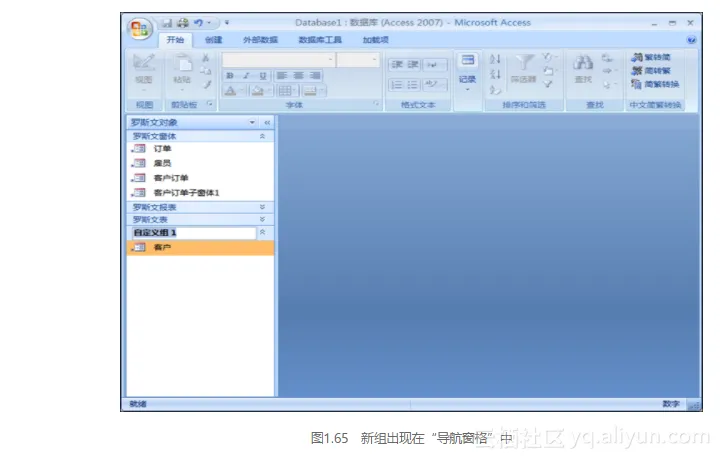Click the increase indent icon

[413, 64]
